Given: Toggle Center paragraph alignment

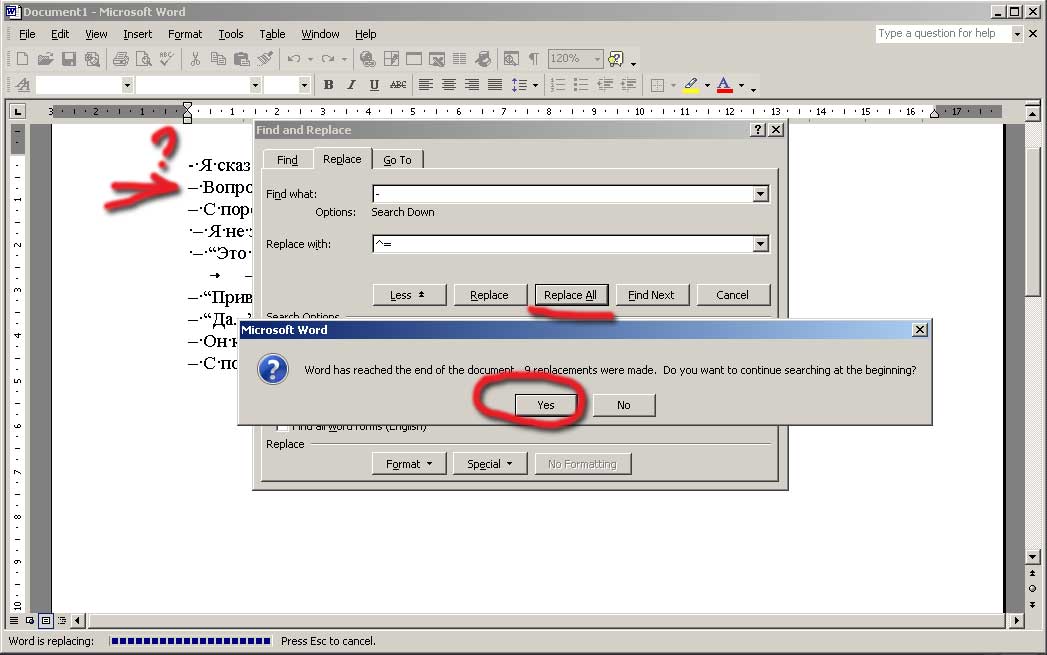Looking at the screenshot, I should point(449,85).
